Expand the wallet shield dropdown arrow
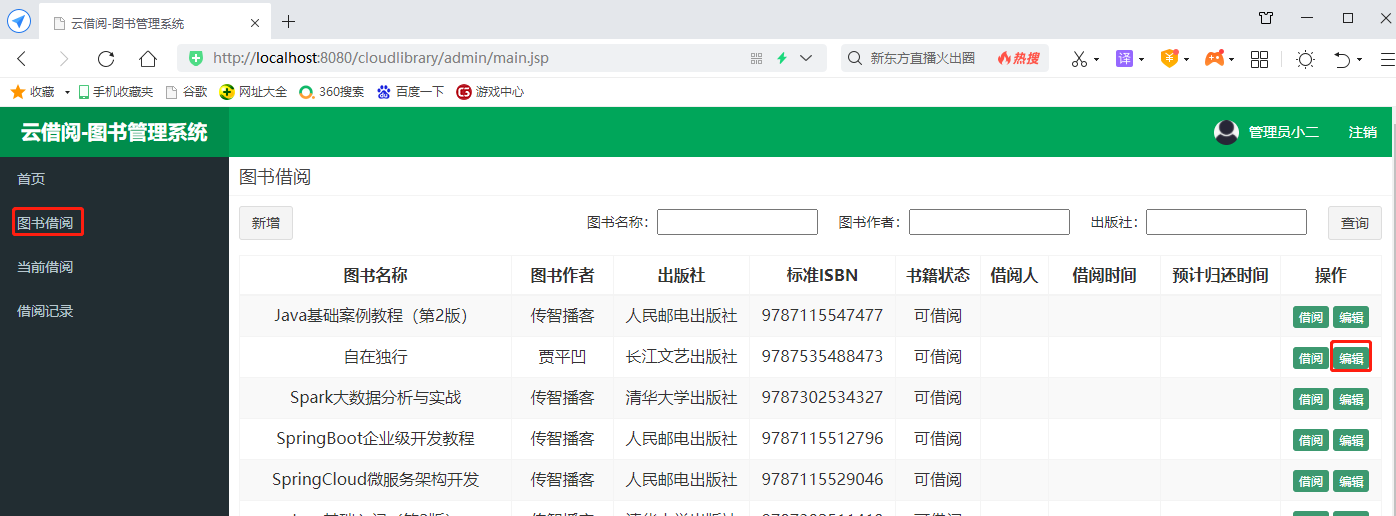Screen dimensions: 1396x516 click(x=1186, y=60)
